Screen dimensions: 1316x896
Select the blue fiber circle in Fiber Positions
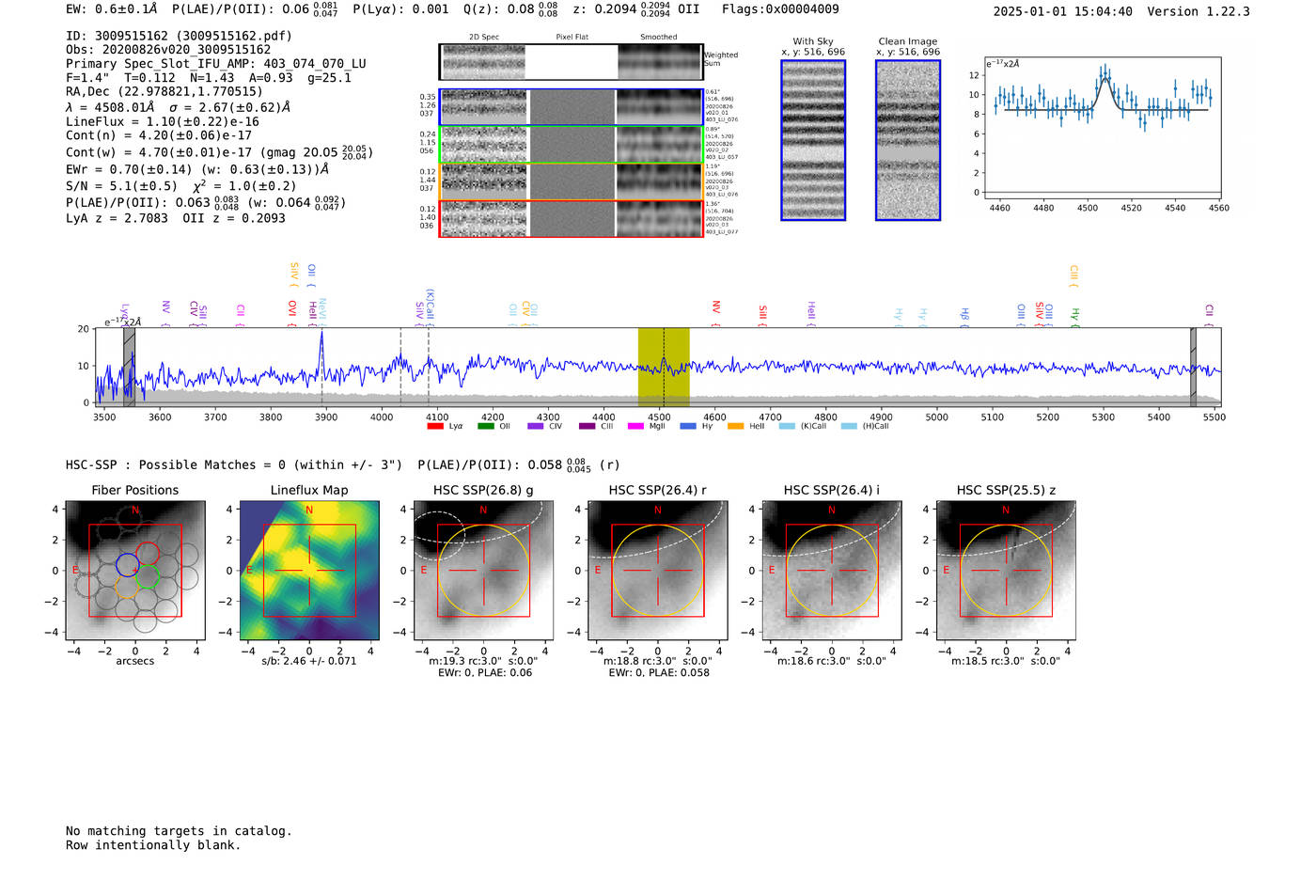point(128,565)
